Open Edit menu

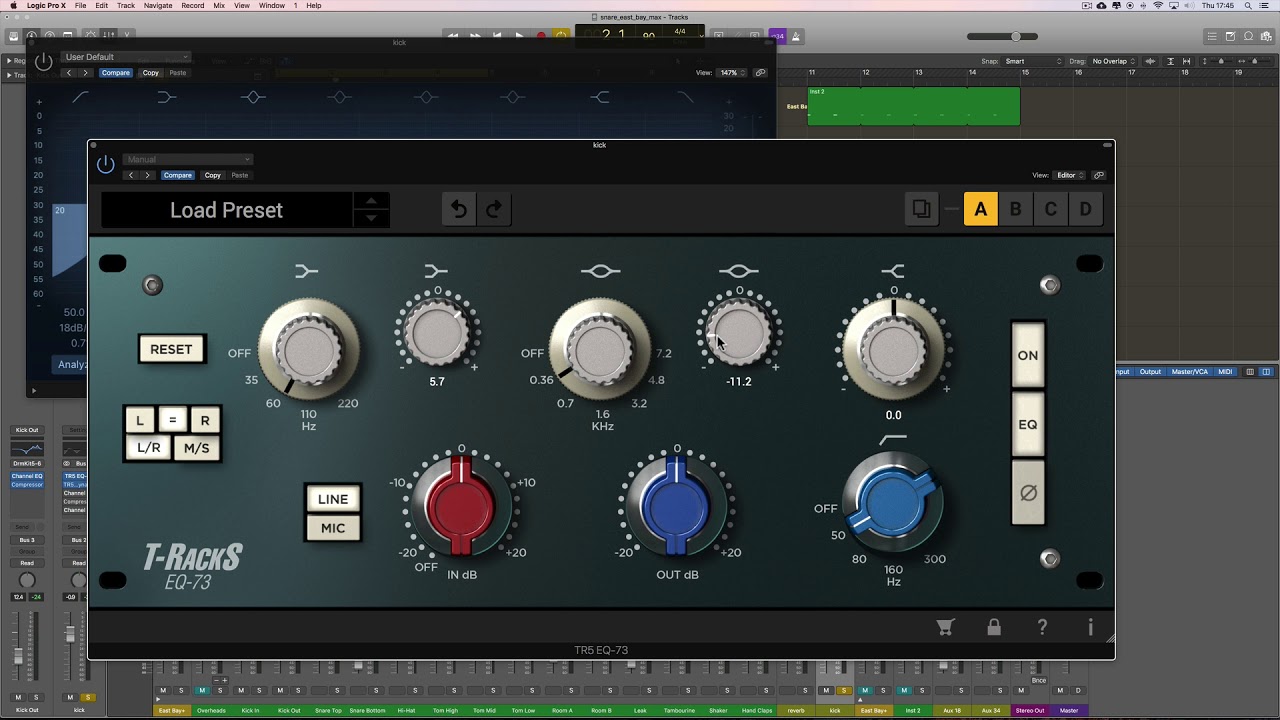[102, 6]
